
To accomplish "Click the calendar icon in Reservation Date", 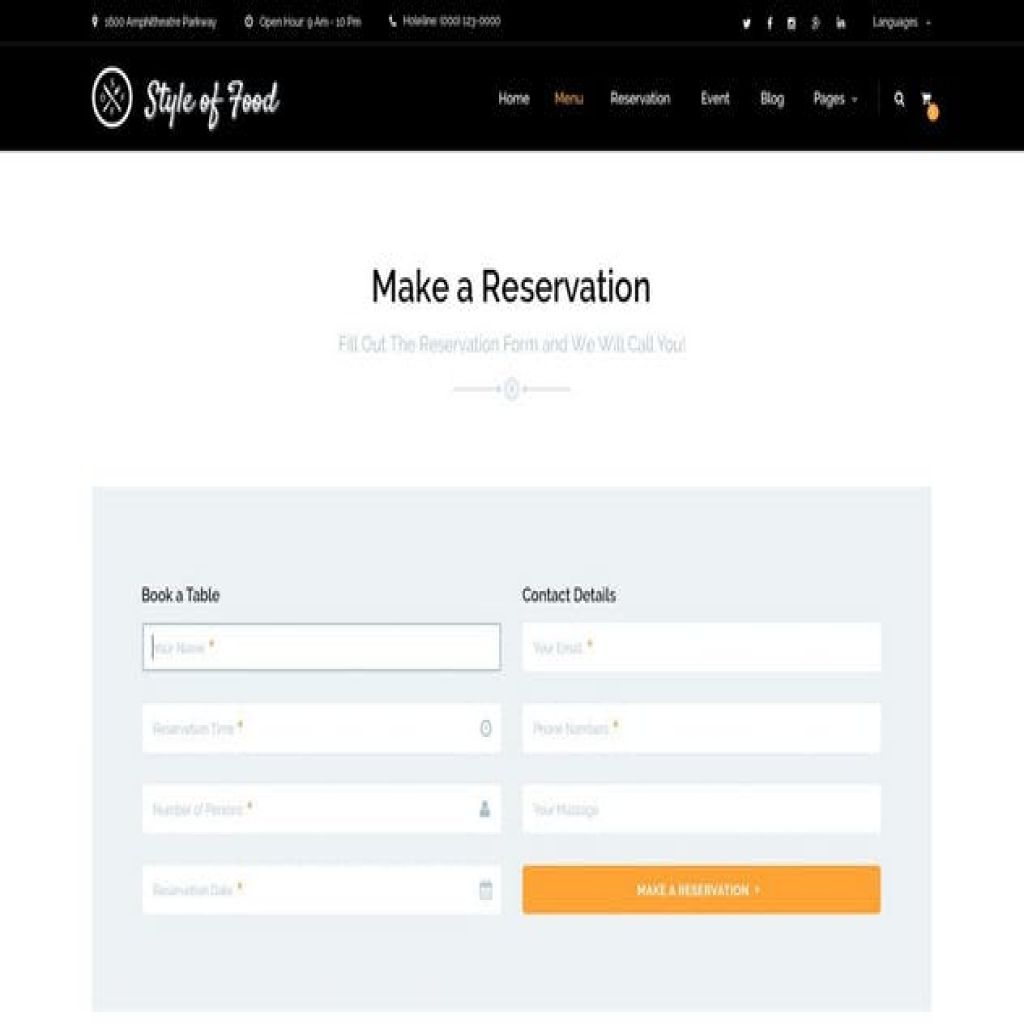I will (x=486, y=889).
